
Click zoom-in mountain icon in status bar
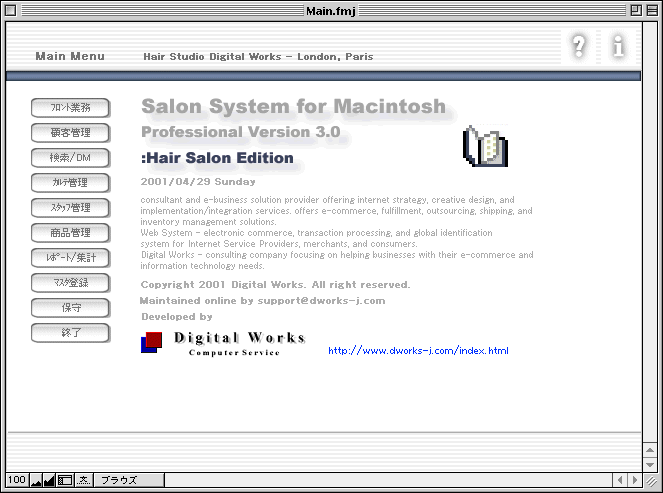49,480
